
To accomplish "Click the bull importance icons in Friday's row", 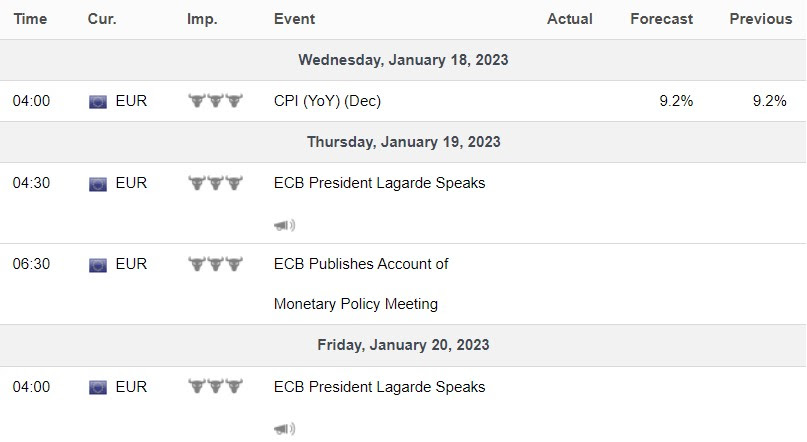I will 216,387.
